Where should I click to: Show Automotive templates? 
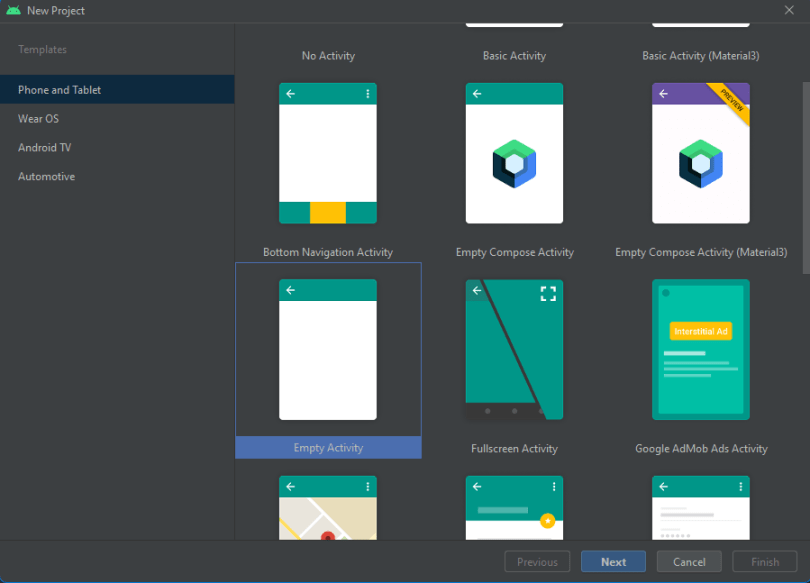pos(117,176)
